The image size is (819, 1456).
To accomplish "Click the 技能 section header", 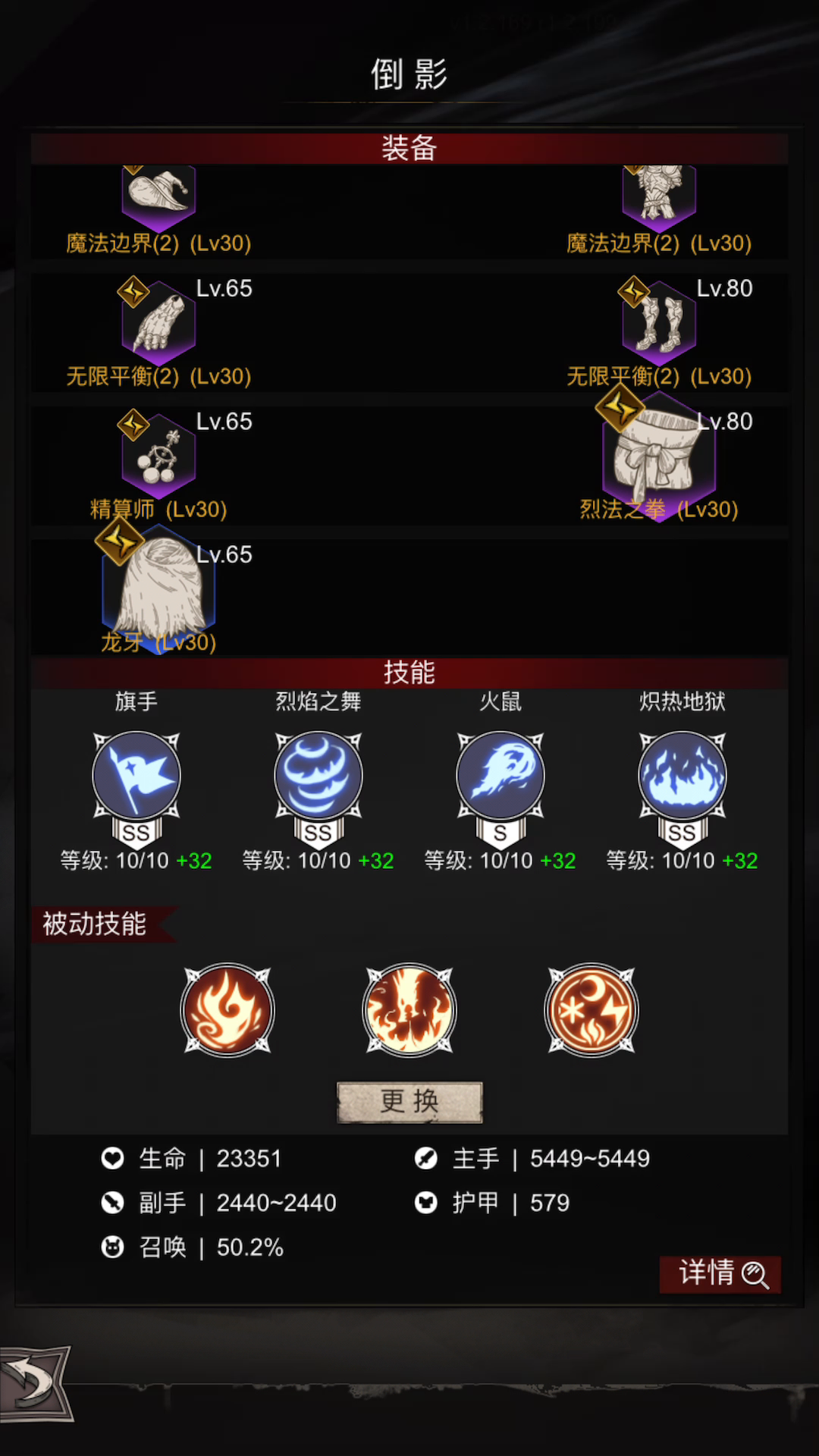I will tap(409, 673).
